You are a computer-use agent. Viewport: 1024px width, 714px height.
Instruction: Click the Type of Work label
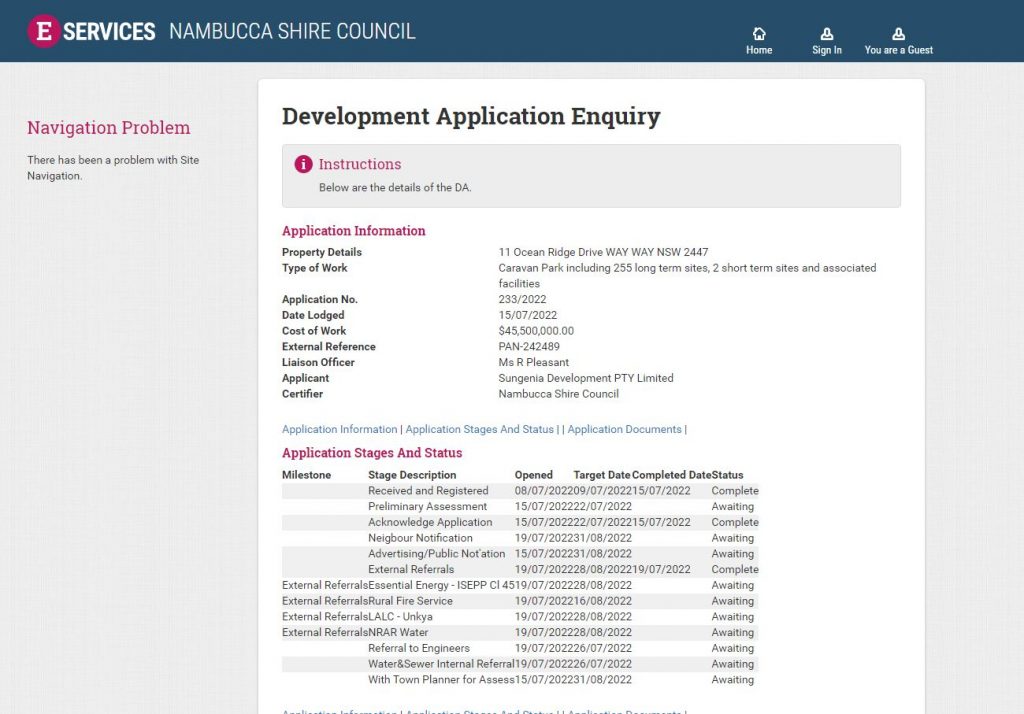coord(315,268)
